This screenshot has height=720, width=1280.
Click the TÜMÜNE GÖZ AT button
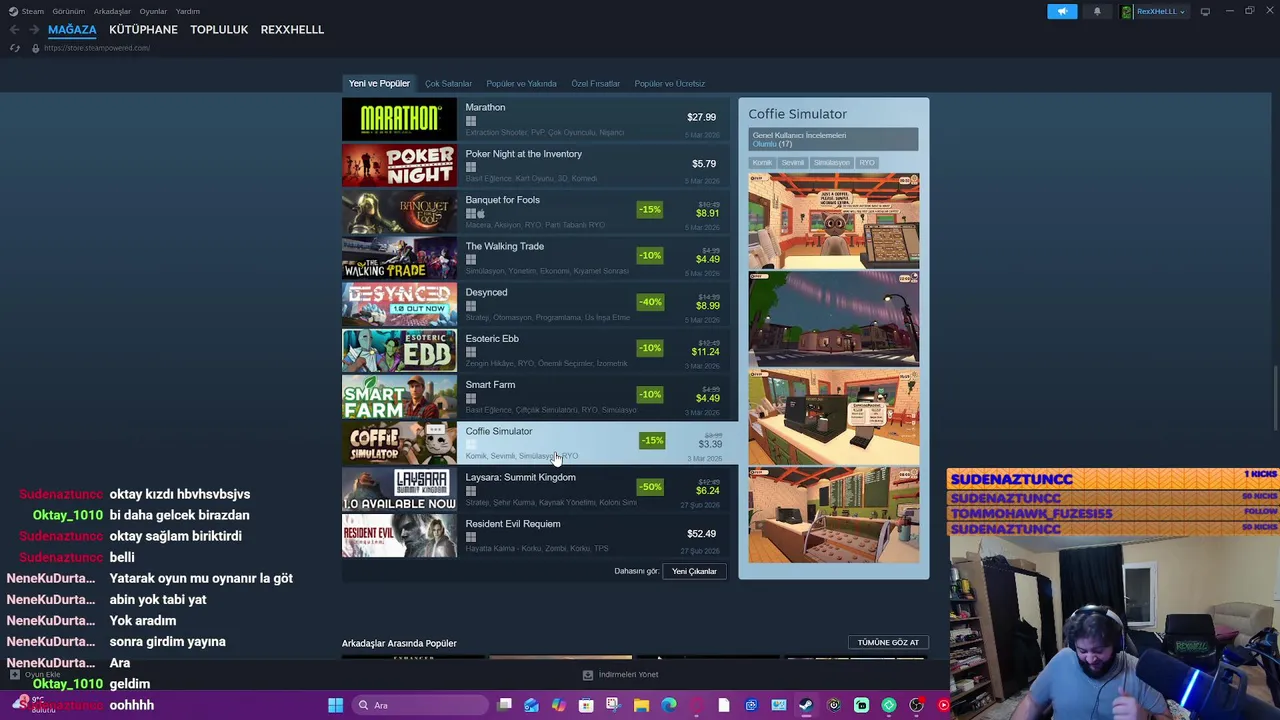888,642
